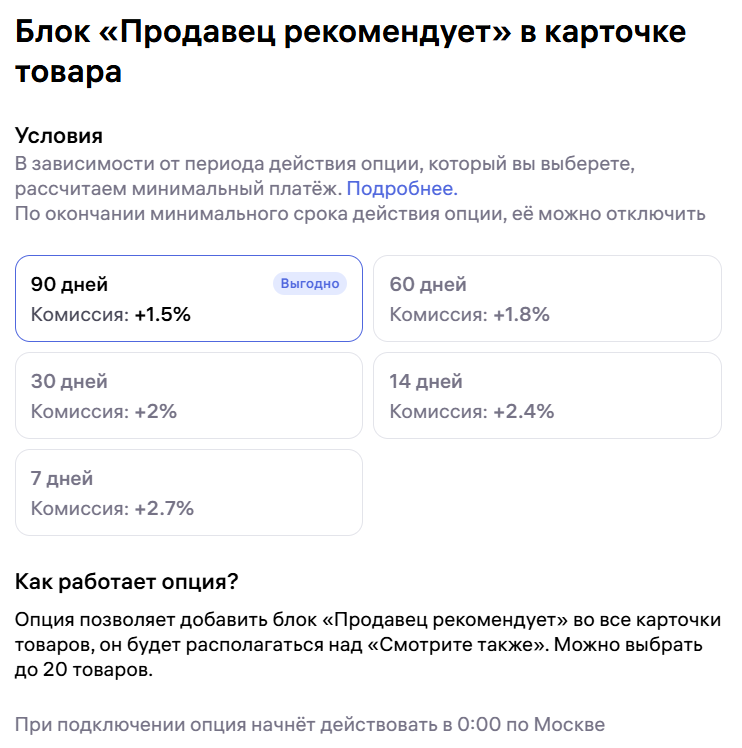Choose the 7 дней option card
This screenshot has width=742, height=748.
pos(188,493)
